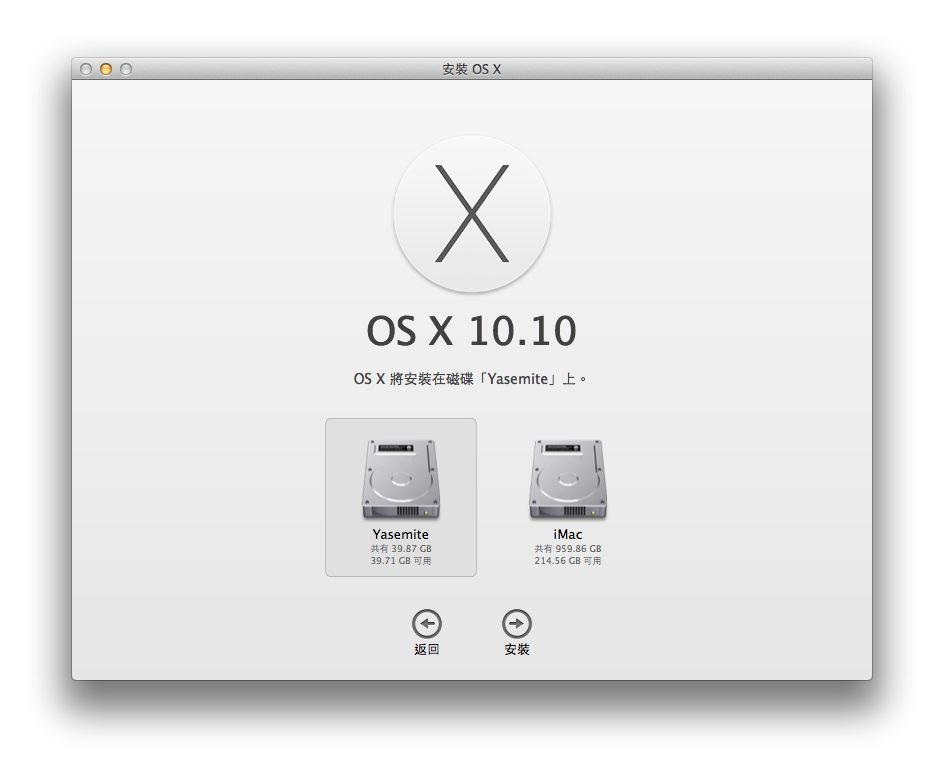Click the '共有 959.86 GB' capacity text
Viewport: 931px width, 765px height.
568,548
